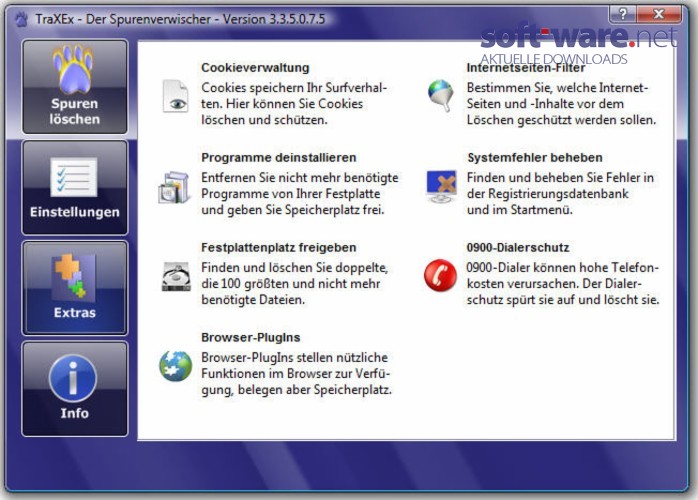Click text 'und im Startmenü.'
Image resolution: width=698 pixels, height=500 pixels.
tap(519, 210)
